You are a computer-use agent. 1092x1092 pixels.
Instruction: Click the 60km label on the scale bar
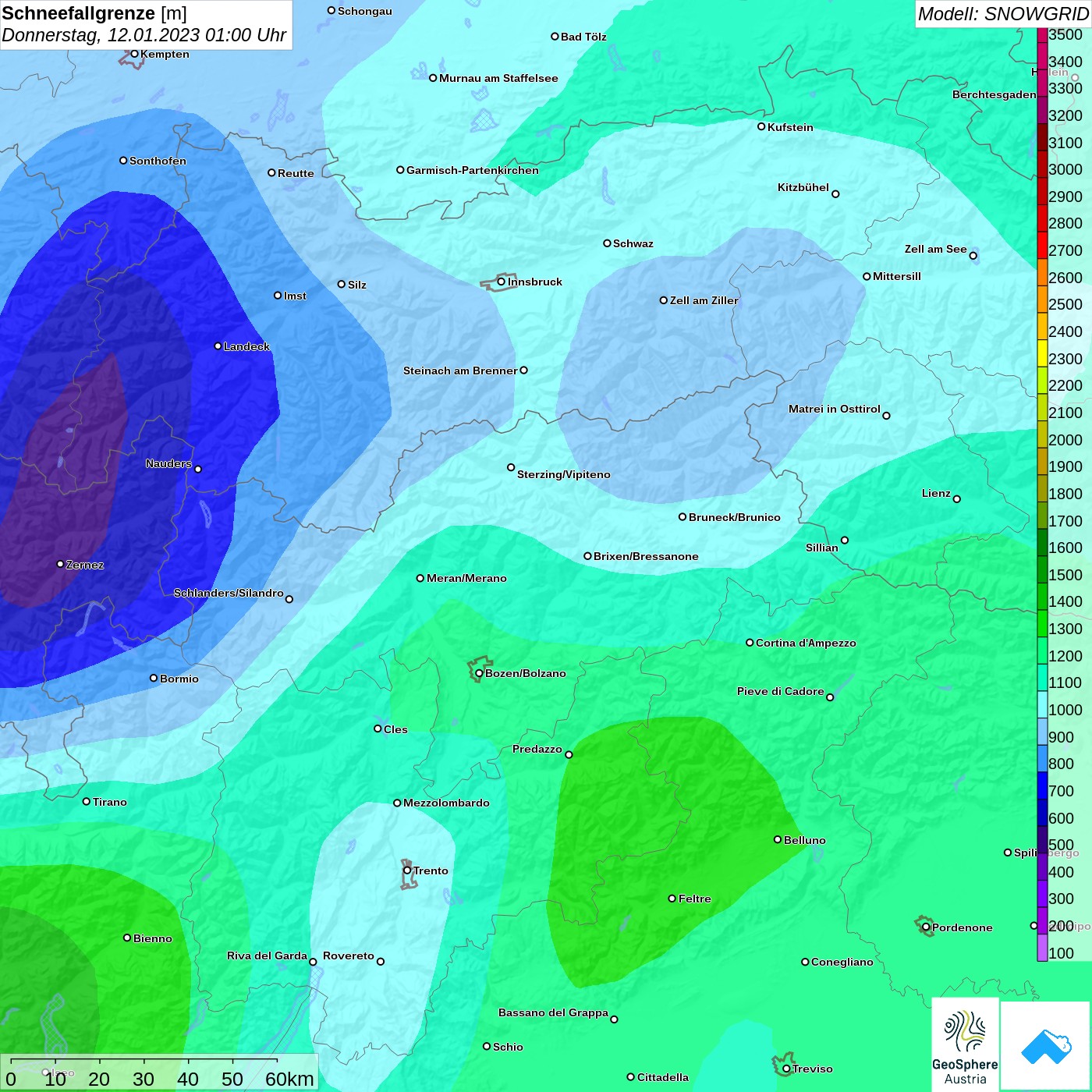(289, 1079)
